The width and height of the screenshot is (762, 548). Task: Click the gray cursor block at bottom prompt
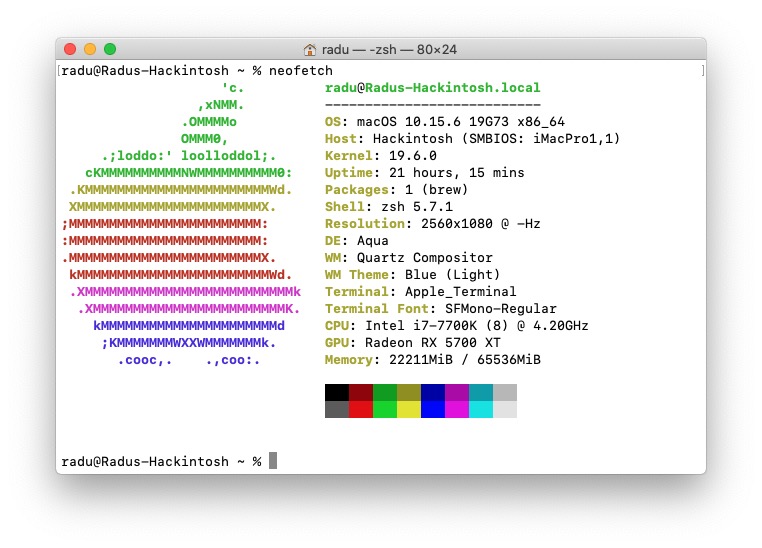pos(273,461)
